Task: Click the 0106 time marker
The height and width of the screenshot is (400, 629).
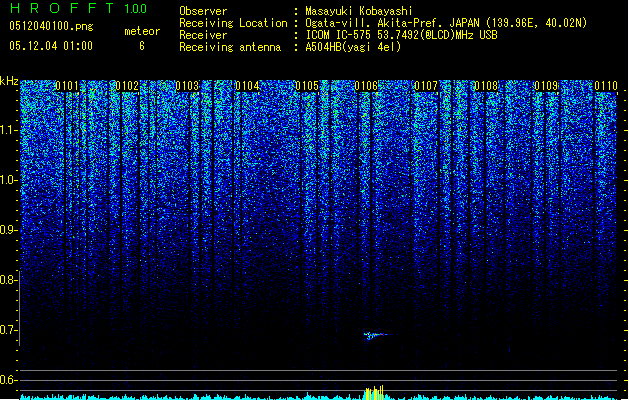Action: tap(366, 86)
